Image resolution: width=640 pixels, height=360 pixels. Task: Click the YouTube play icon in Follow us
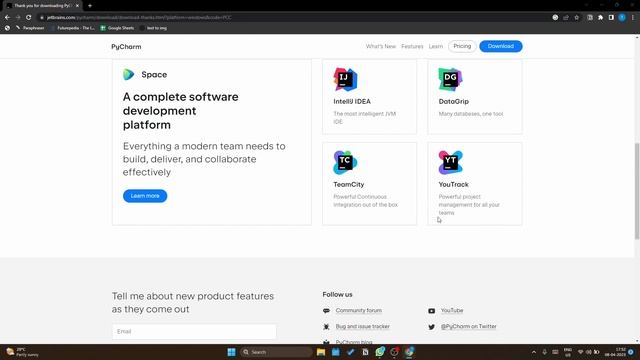pyautogui.click(x=431, y=311)
